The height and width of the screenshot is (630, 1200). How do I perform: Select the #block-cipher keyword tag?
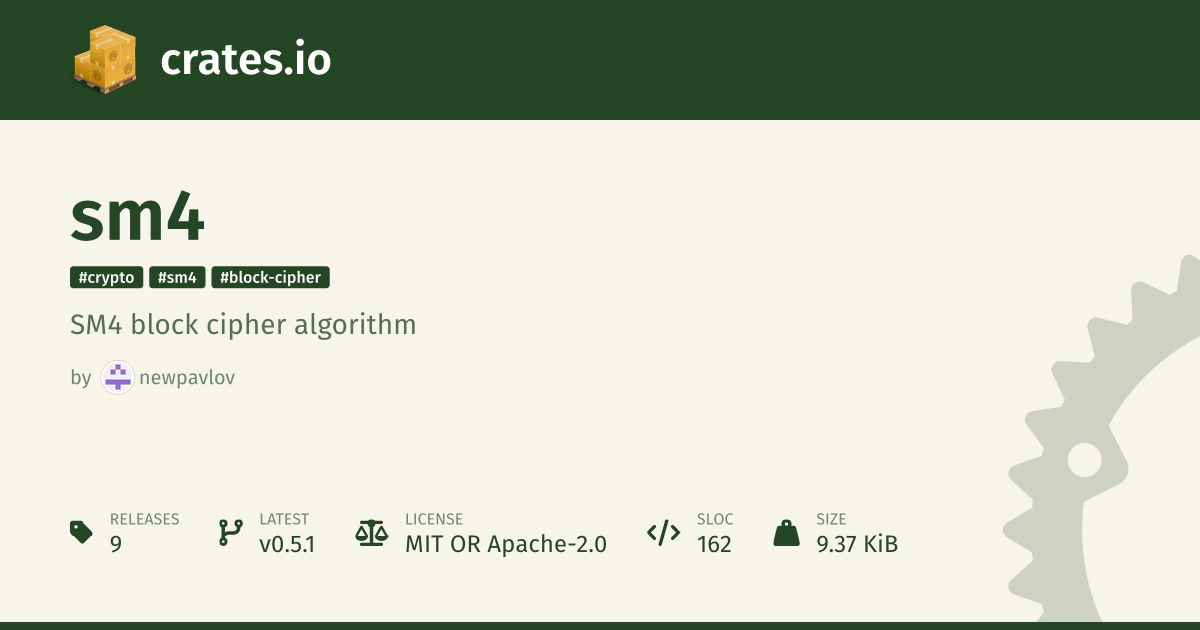pyautogui.click(x=270, y=278)
